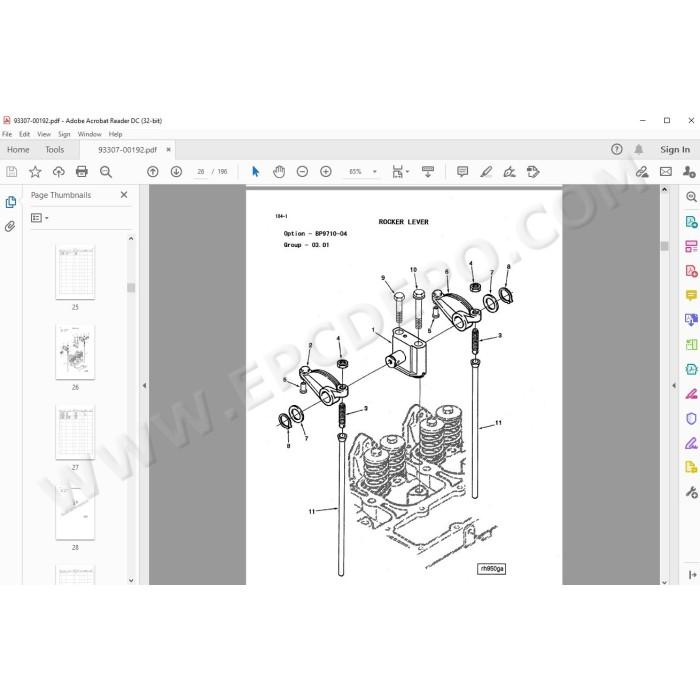Click the document vertical scrollbar thumb
This screenshot has height=700, width=700.
(664, 246)
